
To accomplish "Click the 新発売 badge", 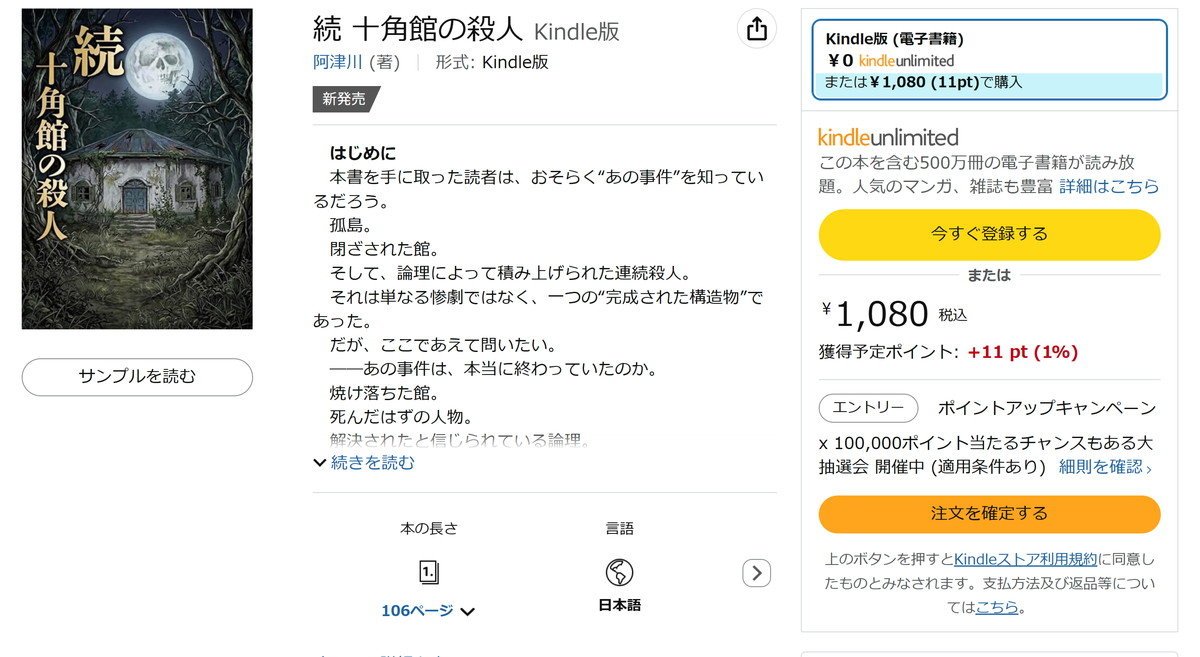I will pyautogui.click(x=346, y=99).
